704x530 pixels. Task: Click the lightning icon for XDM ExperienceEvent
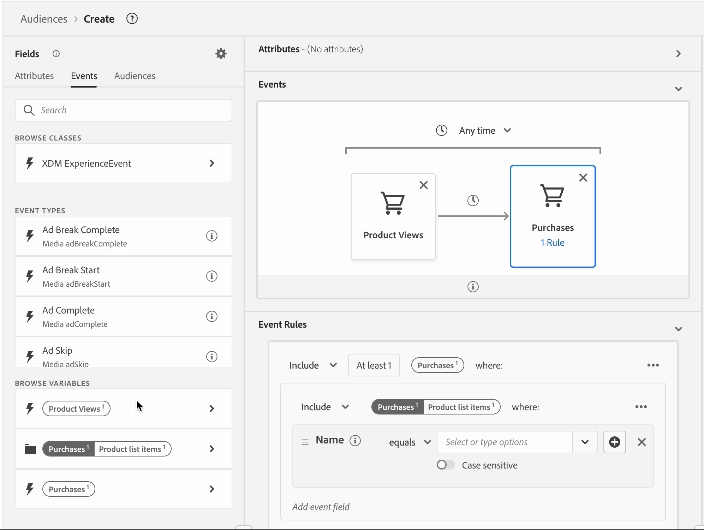(30, 163)
